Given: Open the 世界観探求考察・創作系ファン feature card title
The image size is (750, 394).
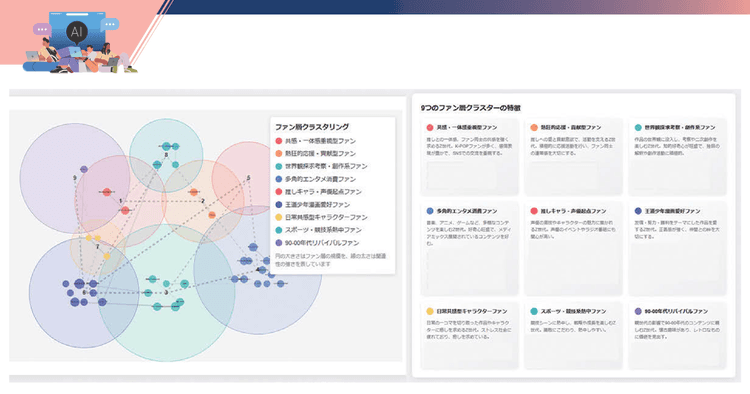Looking at the screenshot, I should [680, 128].
